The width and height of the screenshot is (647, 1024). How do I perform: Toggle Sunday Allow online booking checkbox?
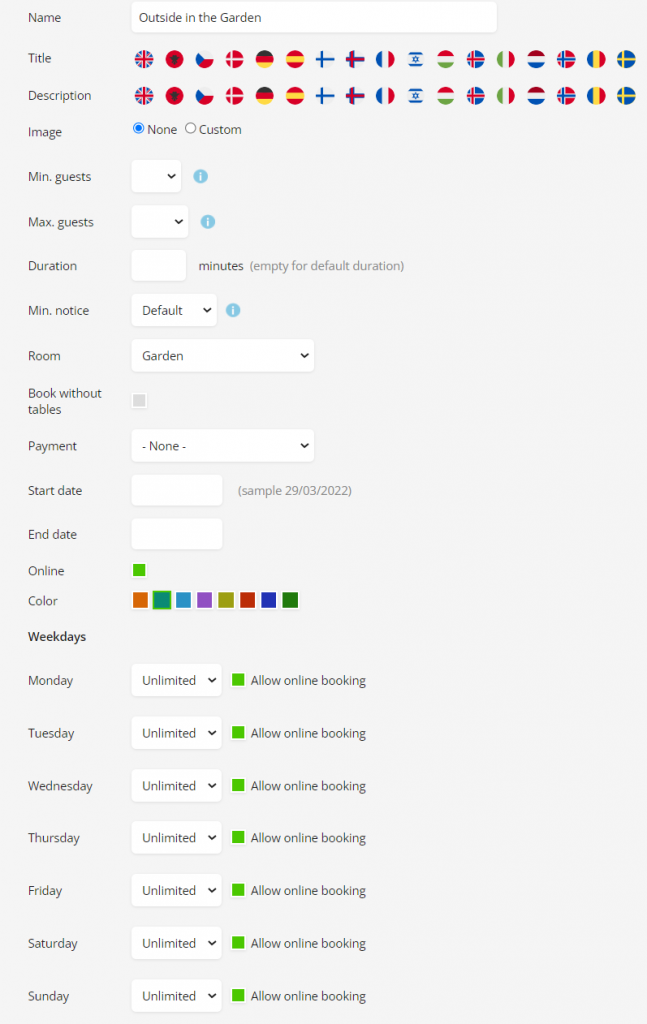[x=238, y=995]
